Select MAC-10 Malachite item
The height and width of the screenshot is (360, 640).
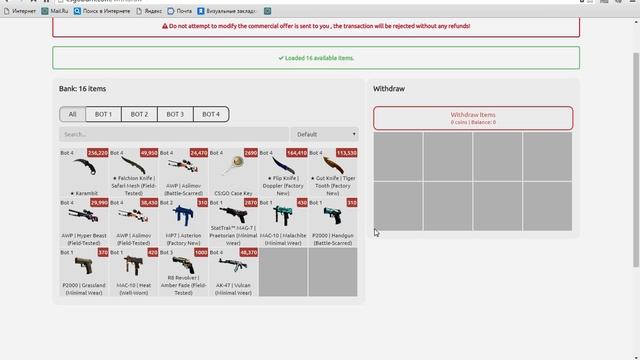click(283, 222)
